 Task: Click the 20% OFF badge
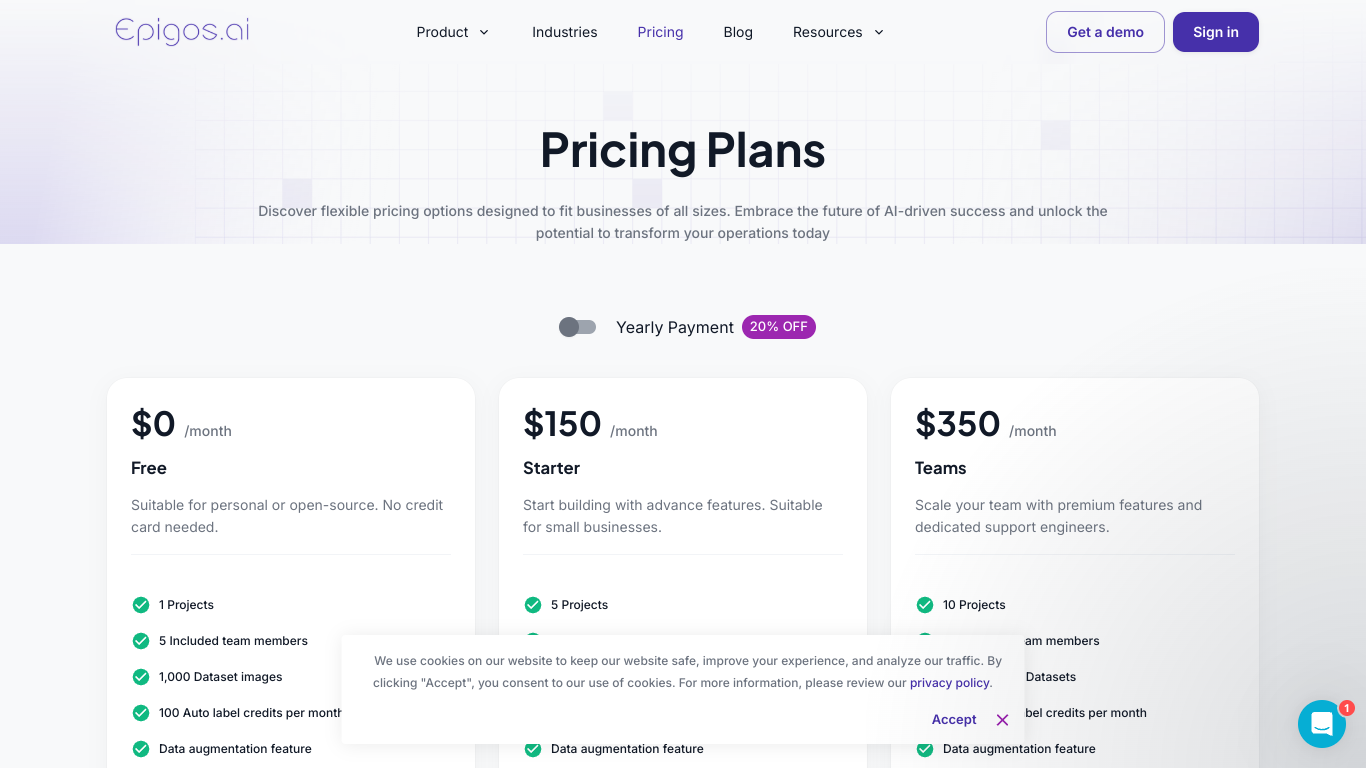779,327
